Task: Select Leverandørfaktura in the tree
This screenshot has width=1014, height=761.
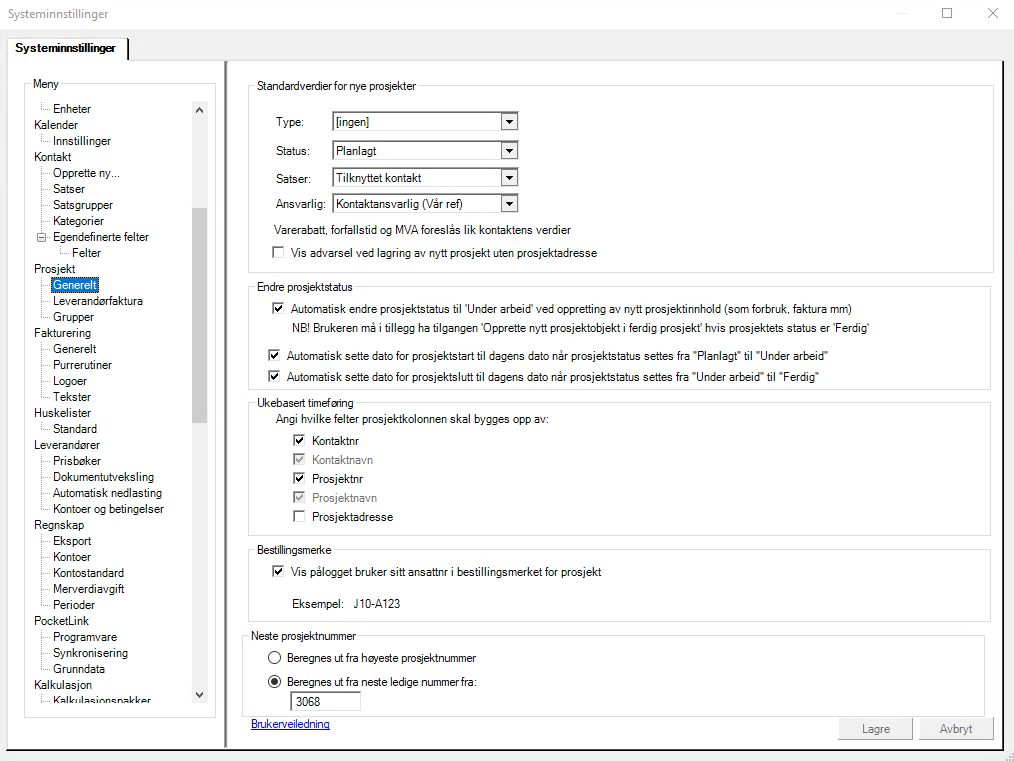Action: coord(98,301)
